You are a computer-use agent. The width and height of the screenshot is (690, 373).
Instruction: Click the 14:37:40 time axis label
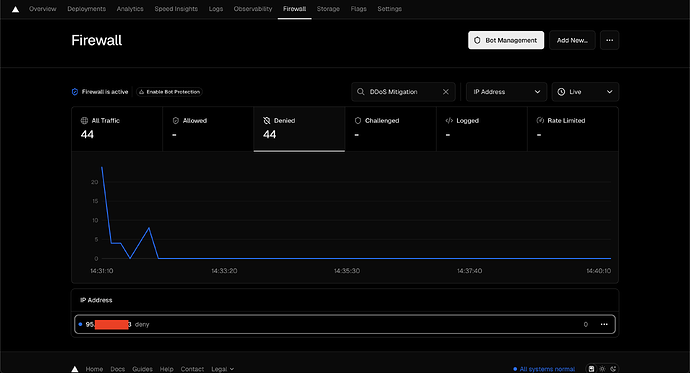(x=469, y=271)
